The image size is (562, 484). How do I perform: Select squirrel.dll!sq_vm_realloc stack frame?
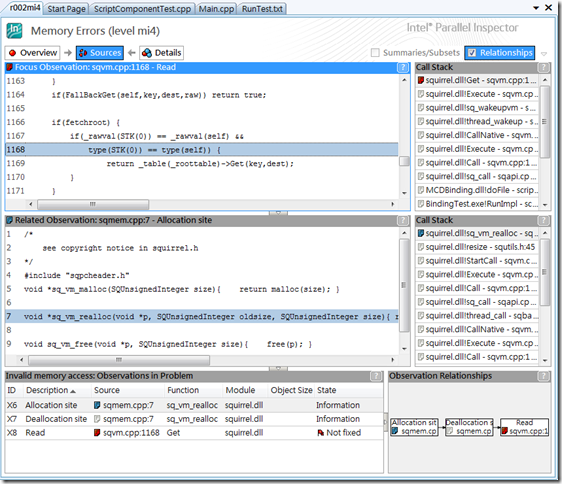coord(477,233)
